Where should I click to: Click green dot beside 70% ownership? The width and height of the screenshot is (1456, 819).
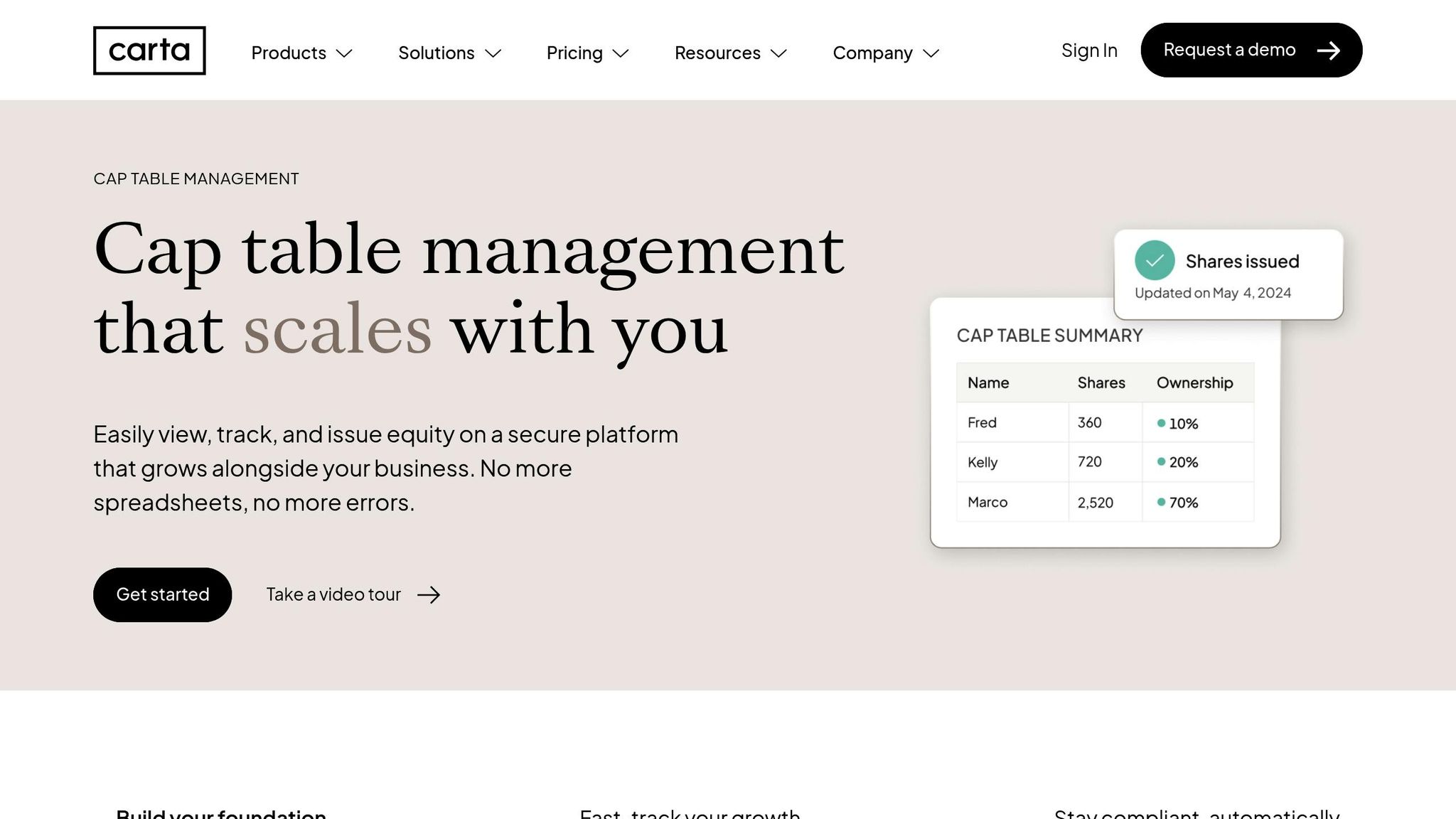point(1161,502)
